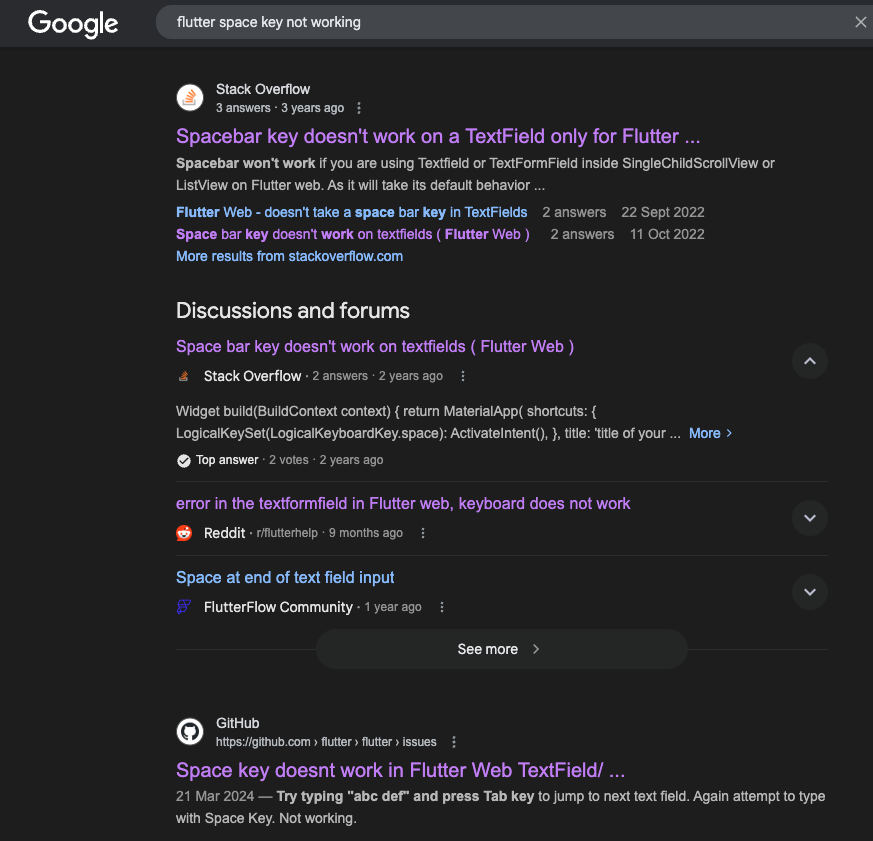Collapse the expanded Stack Overflow discussion
The image size is (873, 841).
click(810, 361)
